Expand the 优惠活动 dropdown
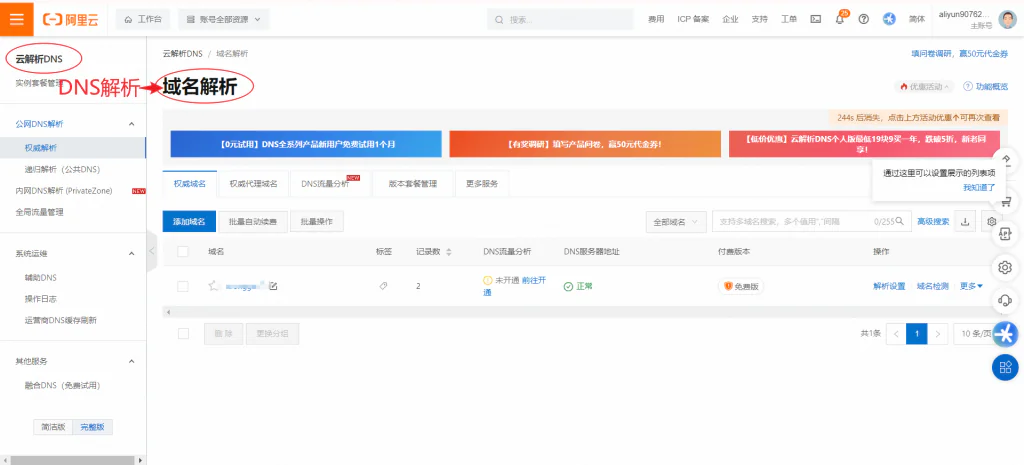Image resolution: width=1024 pixels, height=465 pixels. coord(925,86)
